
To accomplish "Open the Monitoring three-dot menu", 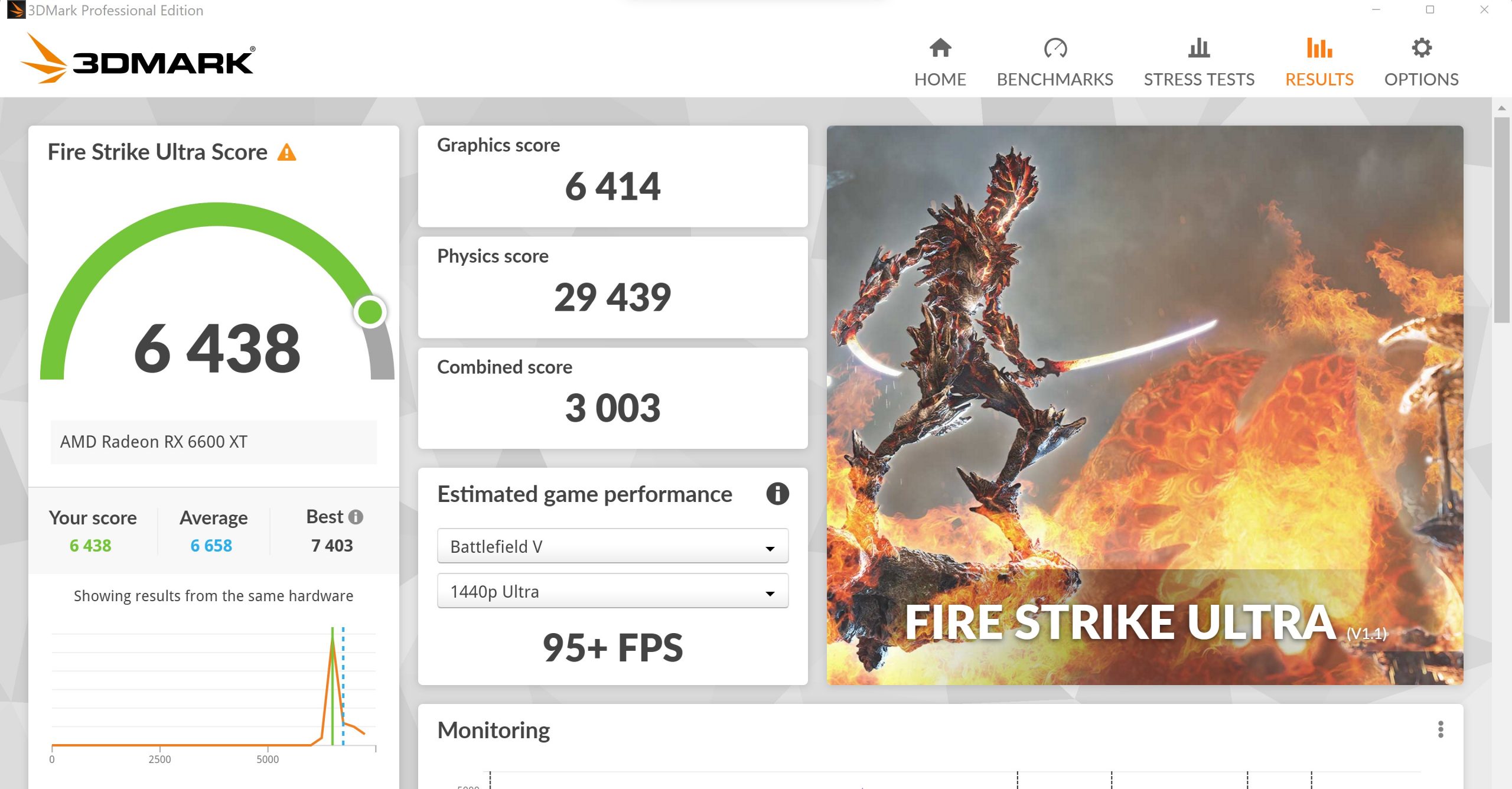I will pyautogui.click(x=1441, y=729).
